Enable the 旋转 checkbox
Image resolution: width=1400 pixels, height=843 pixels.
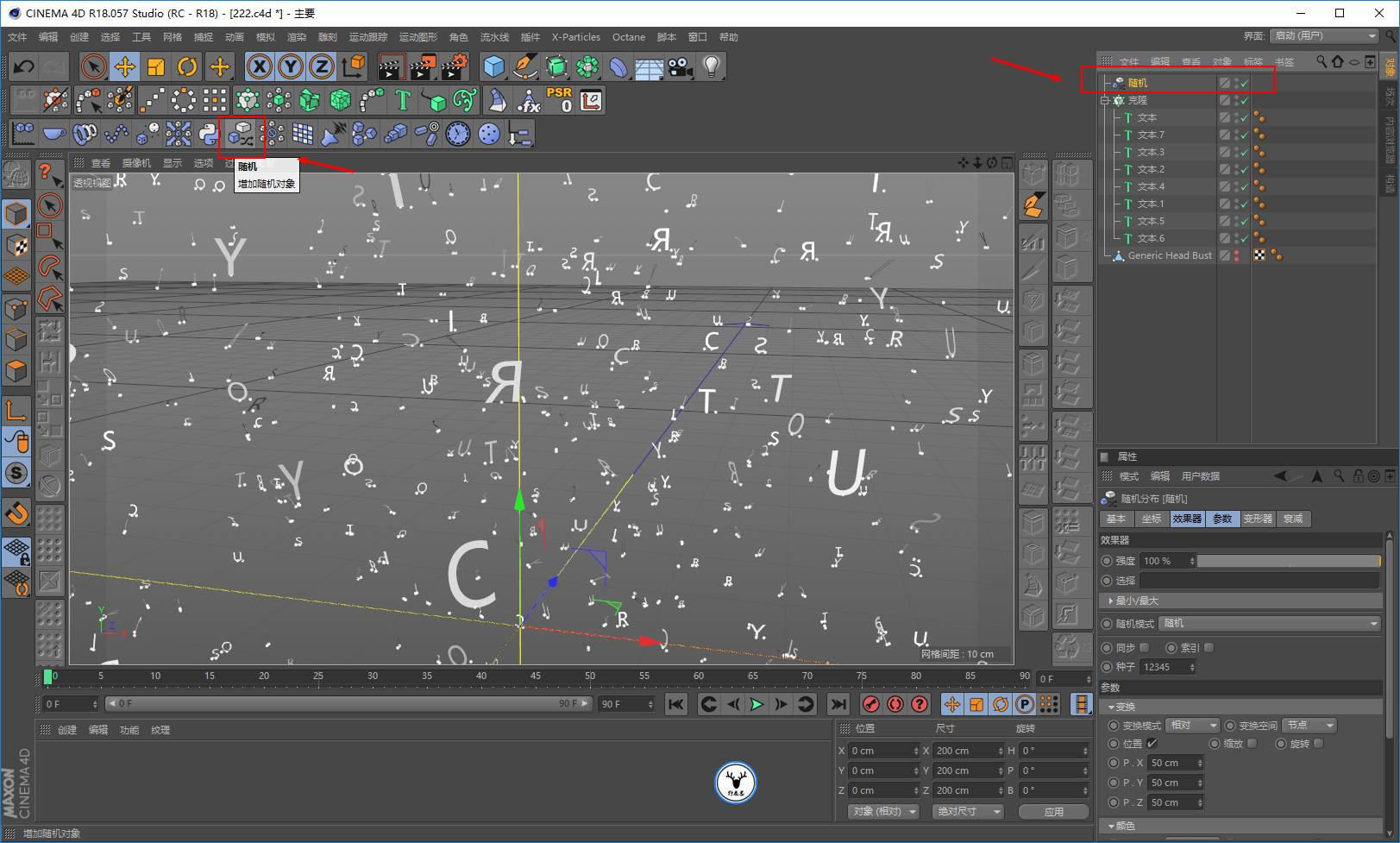click(x=1319, y=743)
